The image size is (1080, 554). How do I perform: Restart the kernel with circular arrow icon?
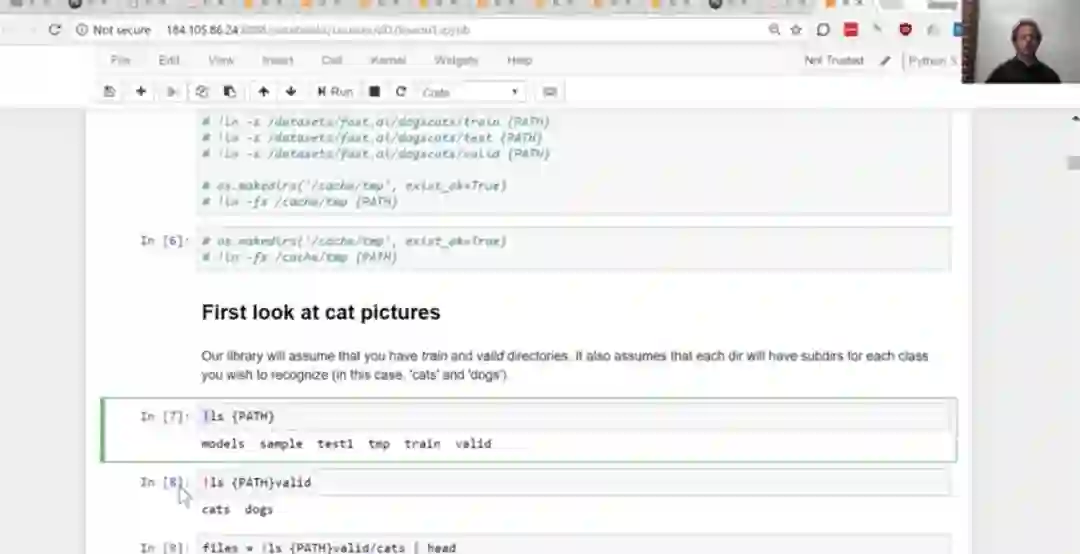401,92
